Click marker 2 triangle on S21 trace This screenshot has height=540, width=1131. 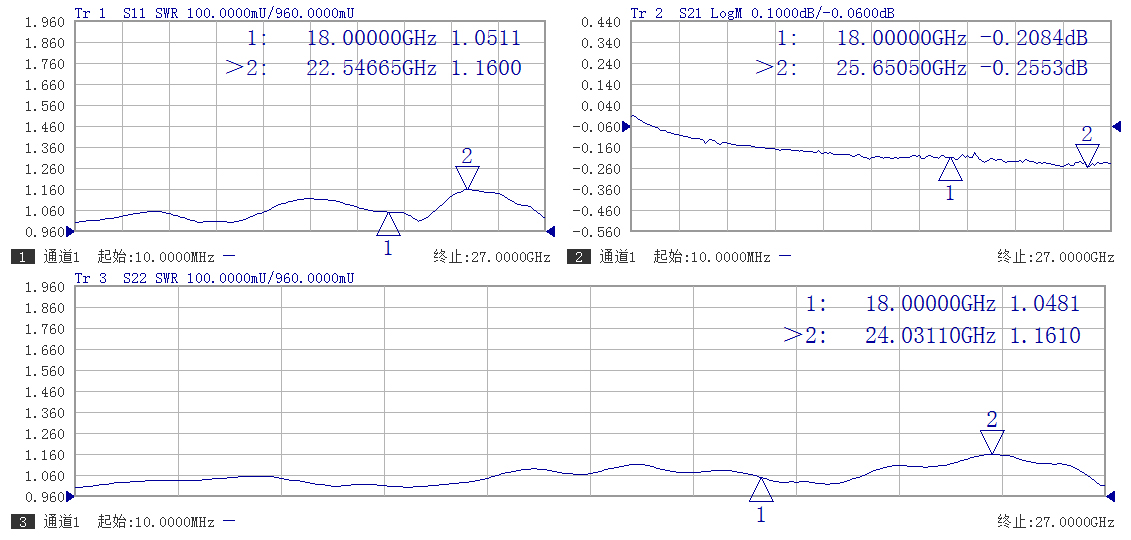point(1087,154)
